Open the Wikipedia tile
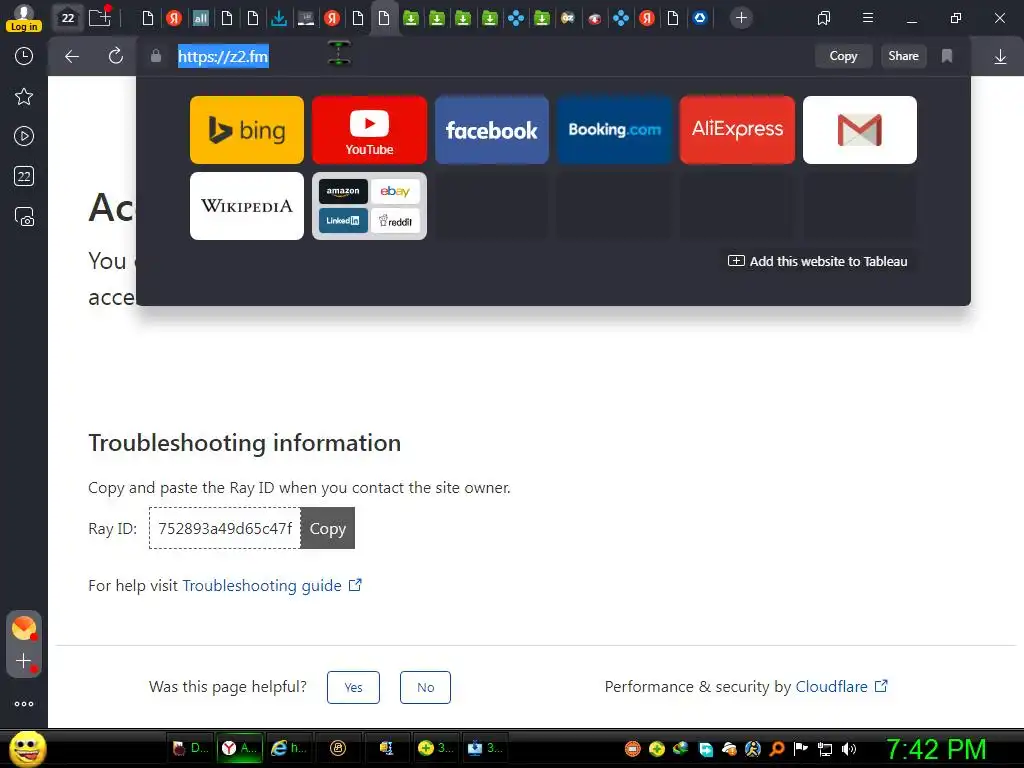The width and height of the screenshot is (1024, 768). tap(247, 206)
